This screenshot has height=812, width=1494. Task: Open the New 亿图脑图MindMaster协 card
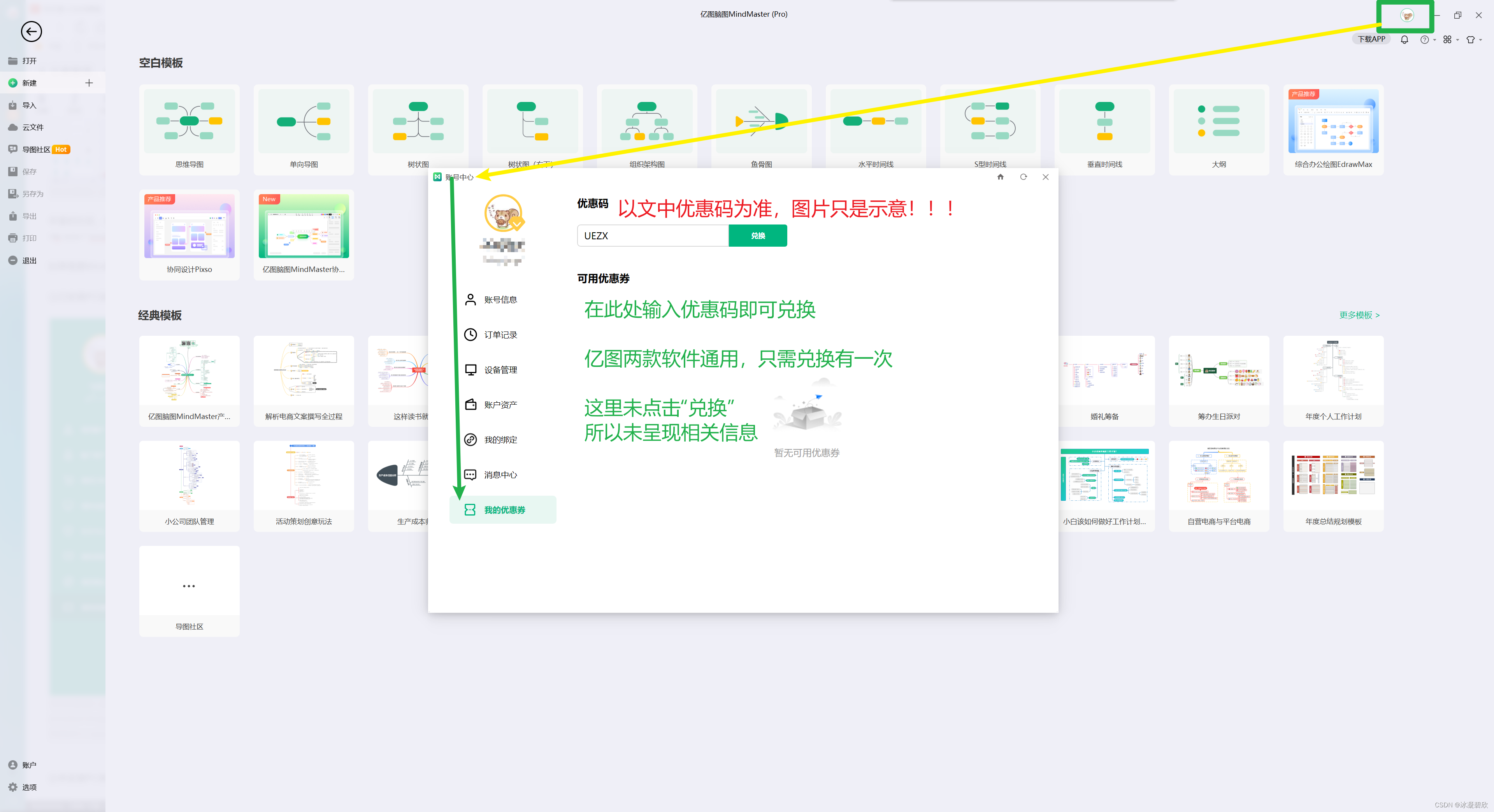pyautogui.click(x=303, y=235)
